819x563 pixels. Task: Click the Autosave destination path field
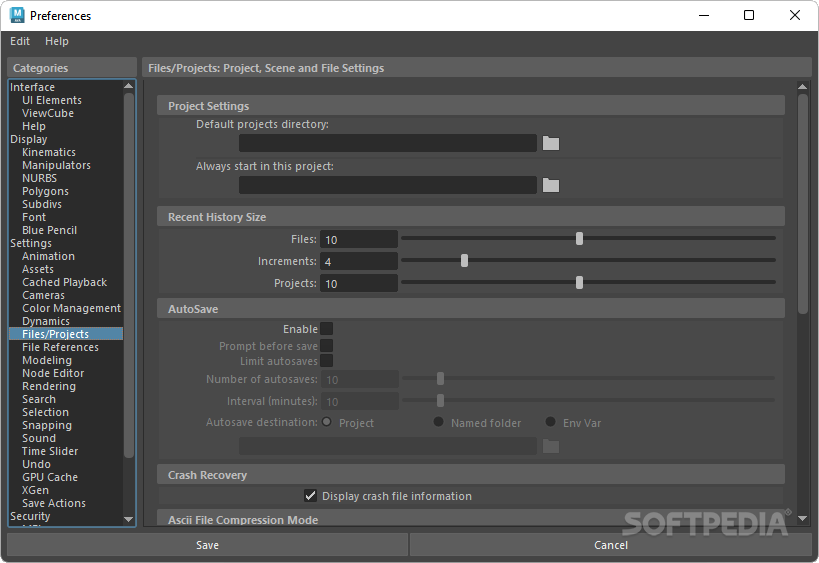tap(388, 446)
